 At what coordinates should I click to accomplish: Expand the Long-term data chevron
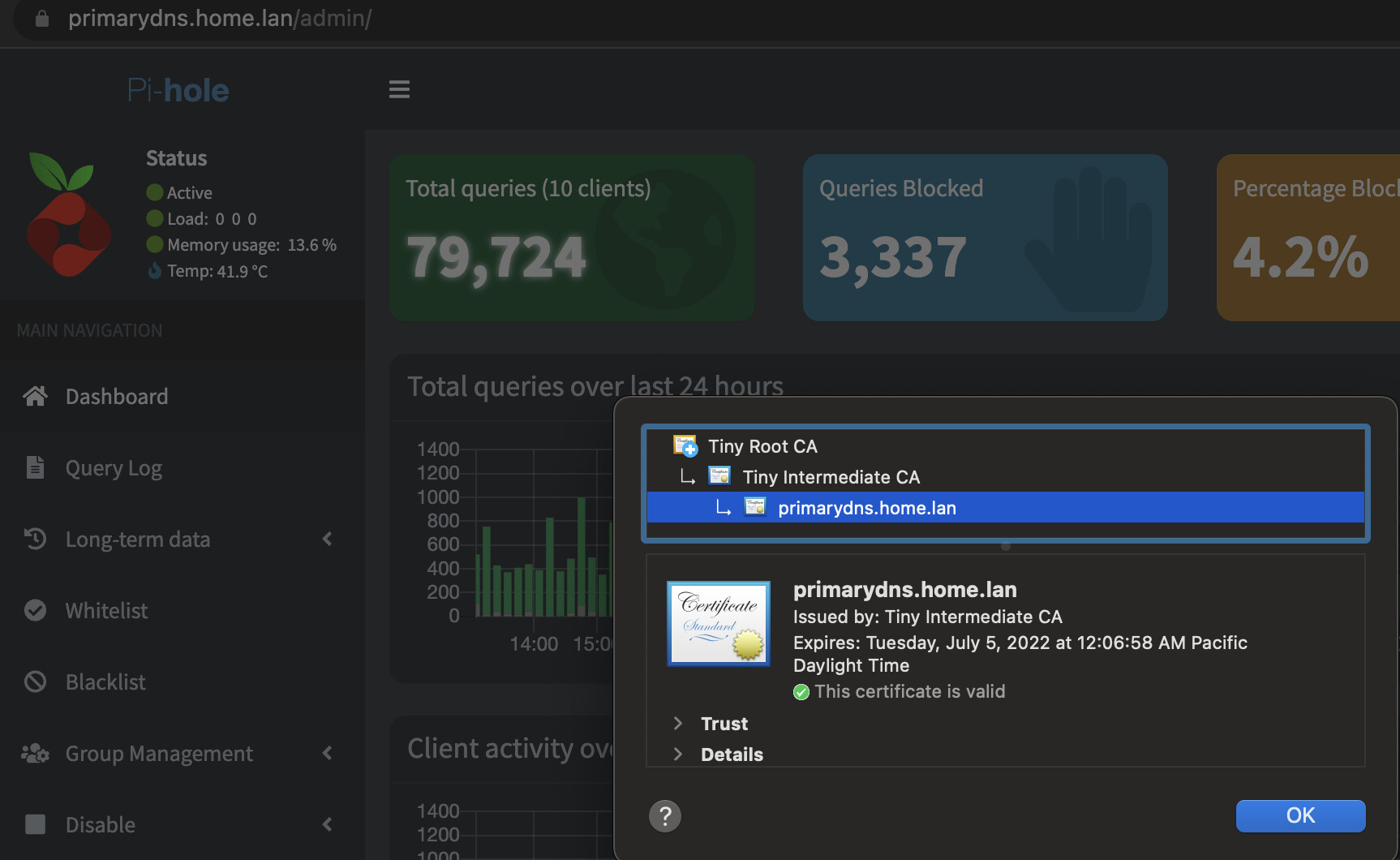pyautogui.click(x=328, y=539)
